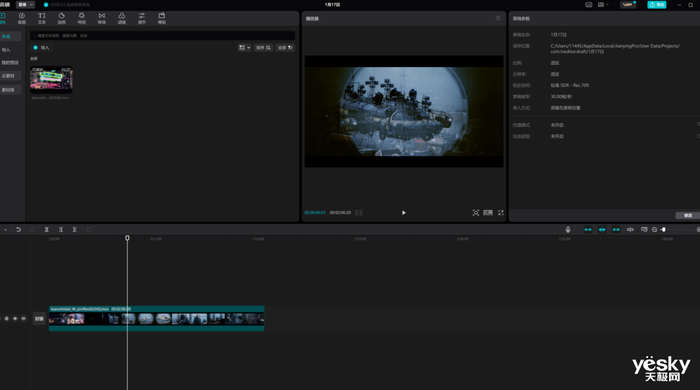
Task: Enter fullscreen preview in player
Action: (x=501, y=213)
